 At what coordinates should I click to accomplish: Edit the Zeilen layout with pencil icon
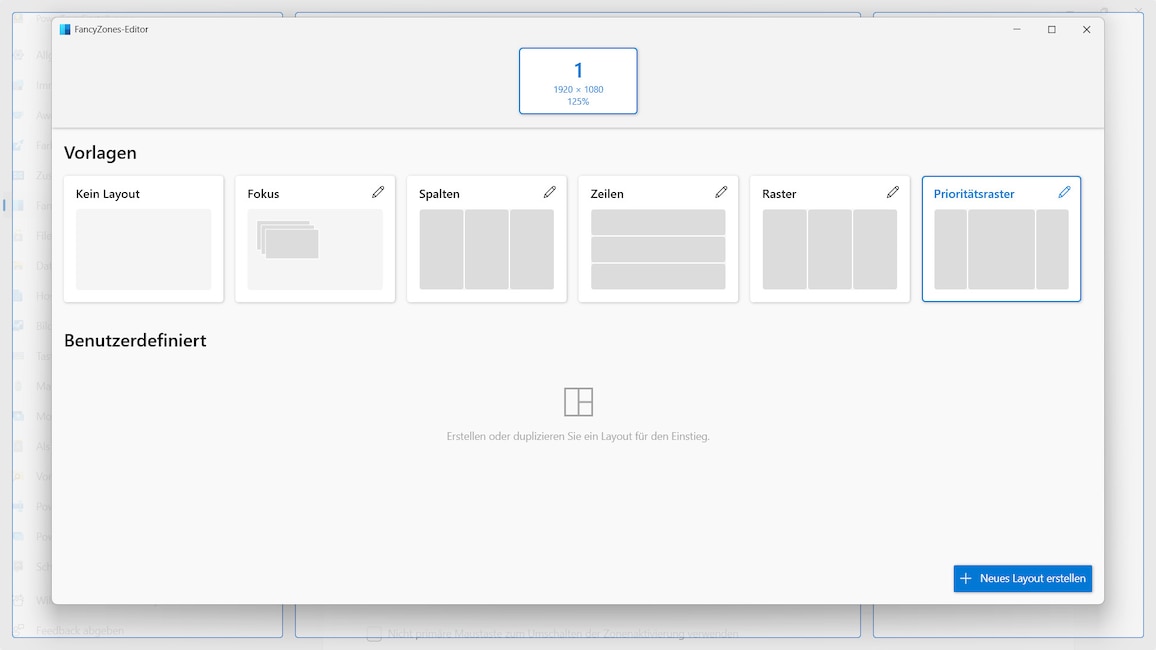pos(721,192)
